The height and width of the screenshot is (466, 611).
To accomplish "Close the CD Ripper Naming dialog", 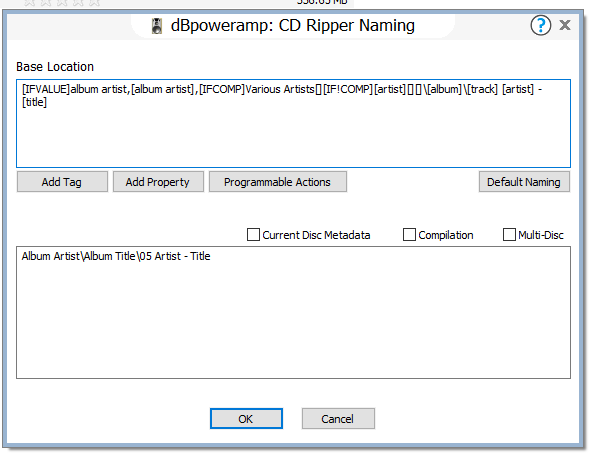I will click(x=566, y=26).
